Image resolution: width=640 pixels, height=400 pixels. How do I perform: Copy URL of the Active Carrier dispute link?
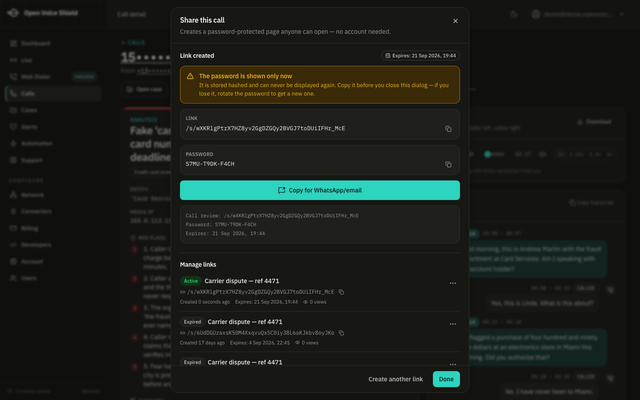tap(341, 292)
